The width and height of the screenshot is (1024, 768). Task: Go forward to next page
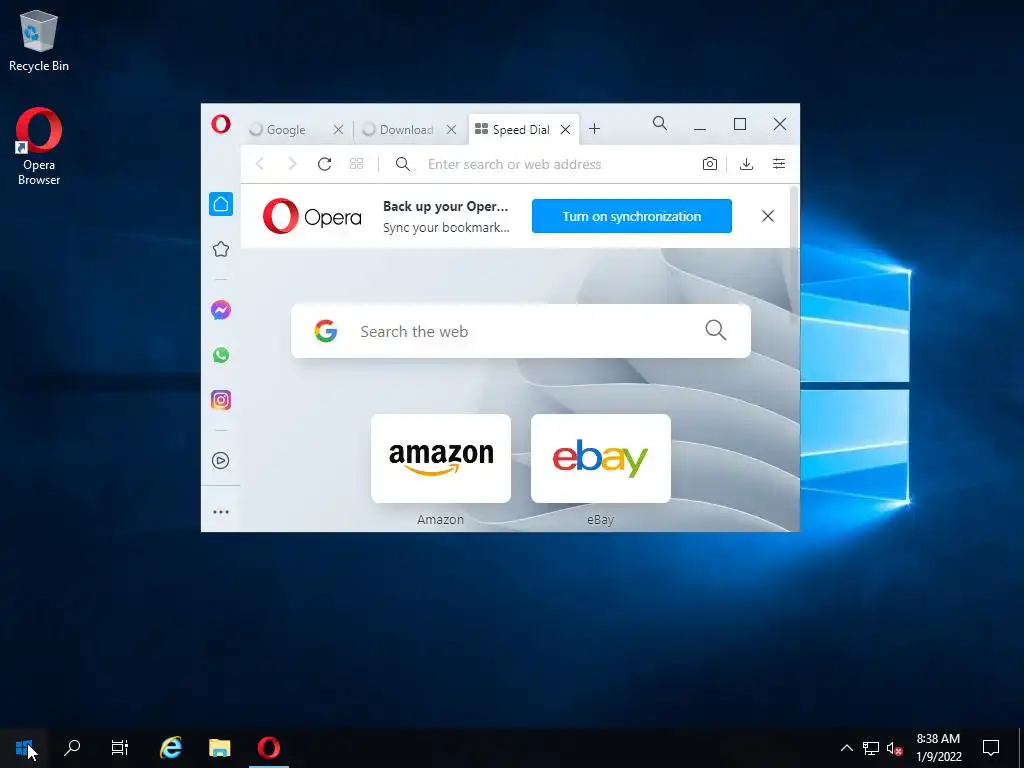(x=292, y=164)
